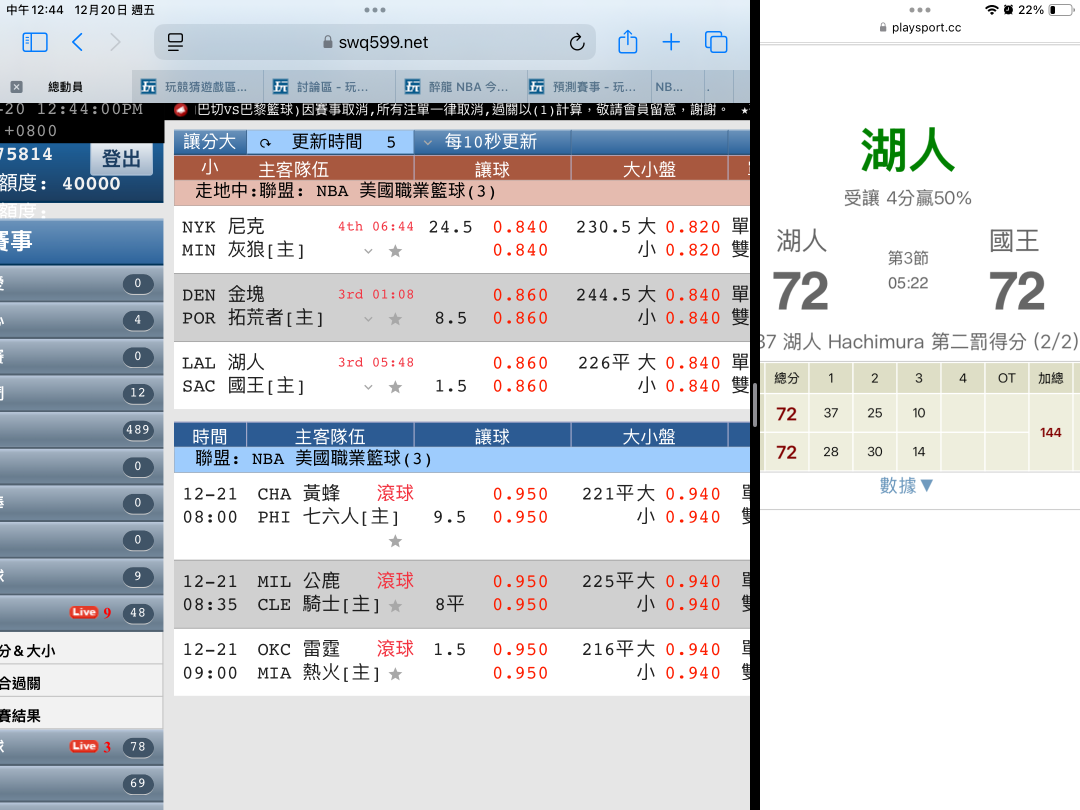The image size is (1080, 810).
Task: Star the DEN 金塊 vs POR 拓荒者 game
Action: coord(395,319)
